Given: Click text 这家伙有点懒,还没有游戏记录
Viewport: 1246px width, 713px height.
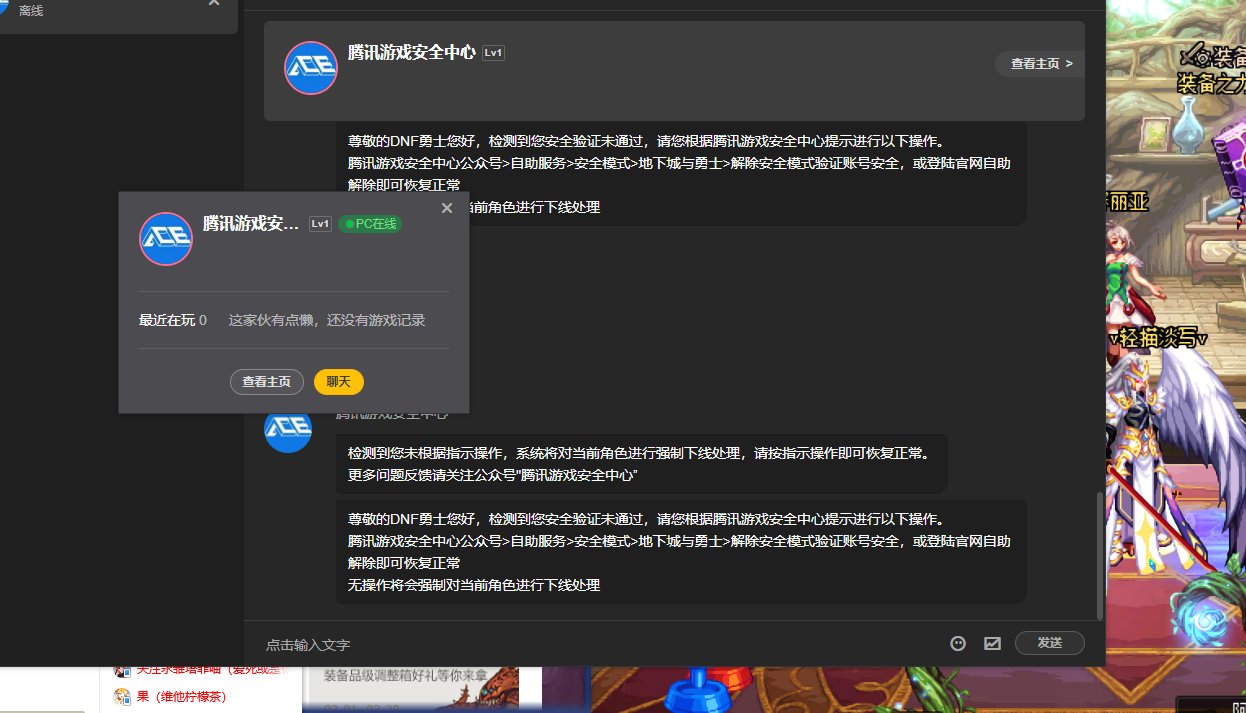Looking at the screenshot, I should (x=327, y=320).
